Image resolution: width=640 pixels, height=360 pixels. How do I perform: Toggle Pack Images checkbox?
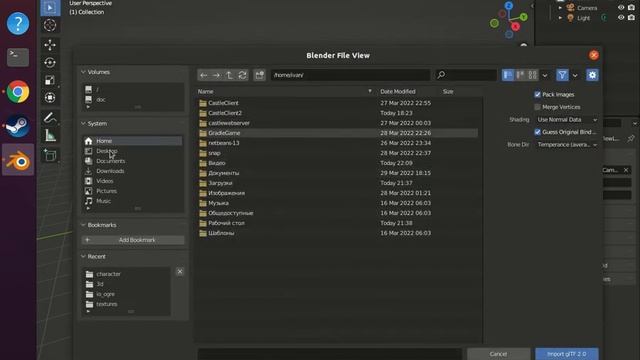point(538,95)
